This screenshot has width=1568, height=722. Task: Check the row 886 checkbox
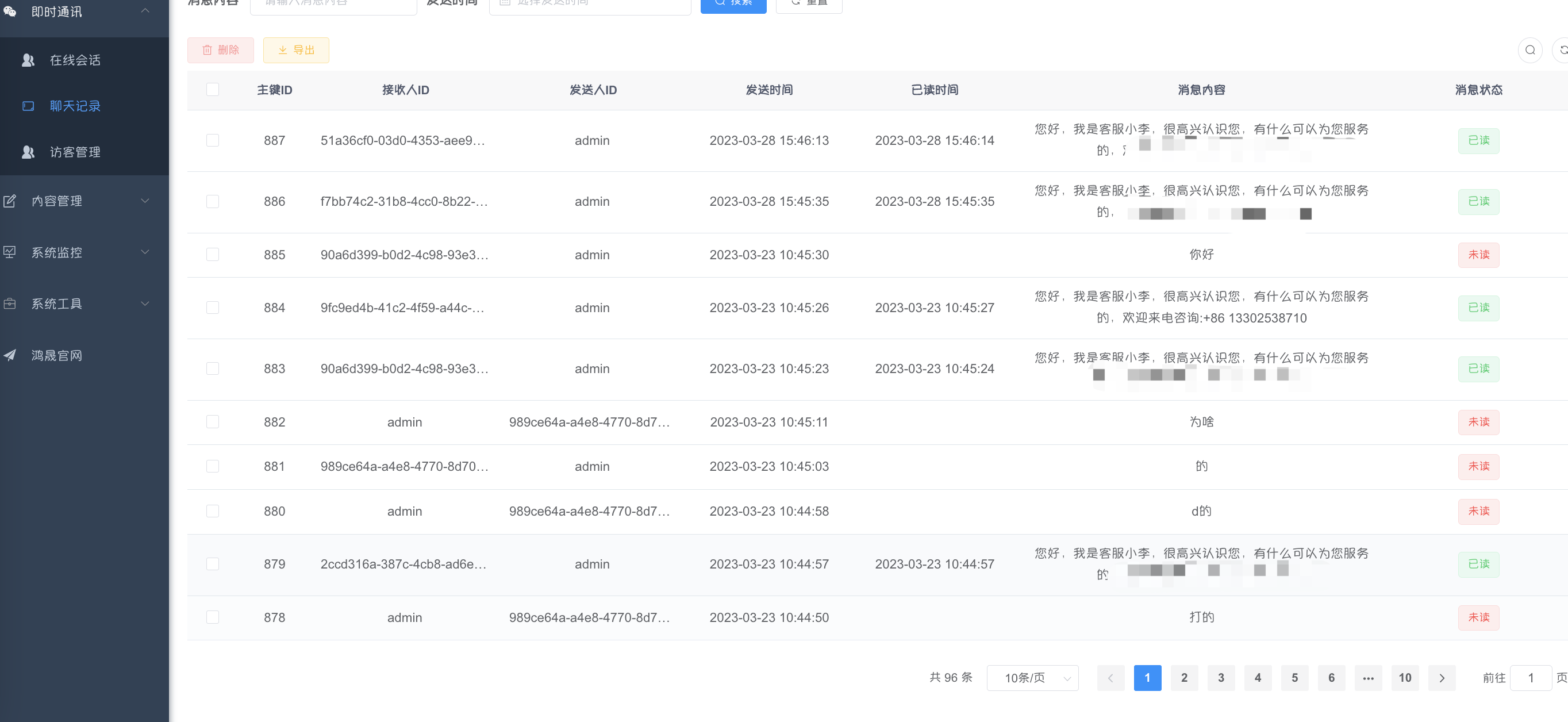coord(213,201)
